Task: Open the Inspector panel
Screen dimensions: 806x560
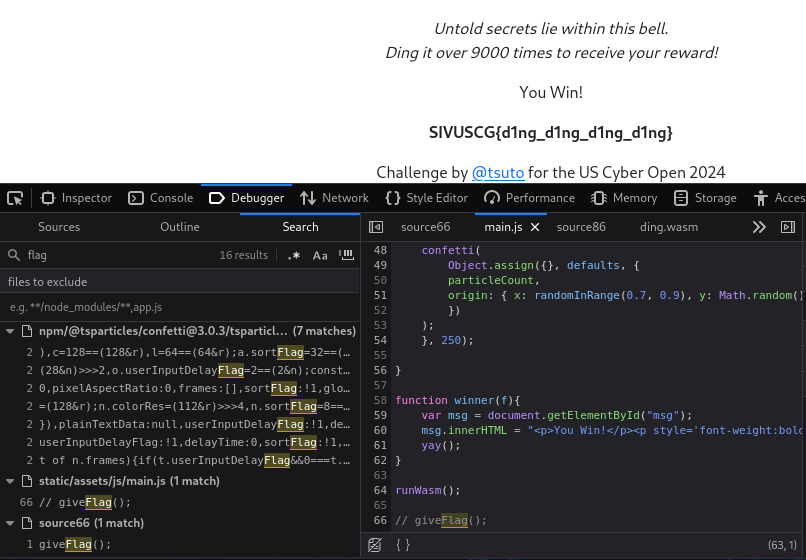Action: (76, 198)
